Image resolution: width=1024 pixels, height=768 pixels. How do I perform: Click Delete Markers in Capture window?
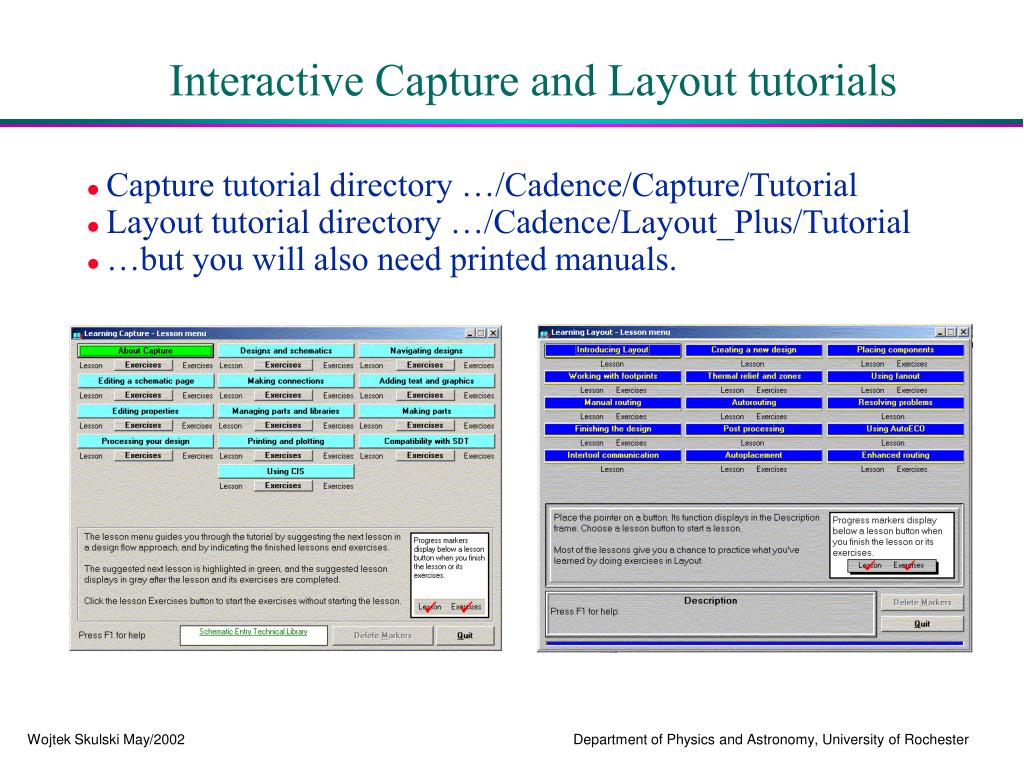383,635
